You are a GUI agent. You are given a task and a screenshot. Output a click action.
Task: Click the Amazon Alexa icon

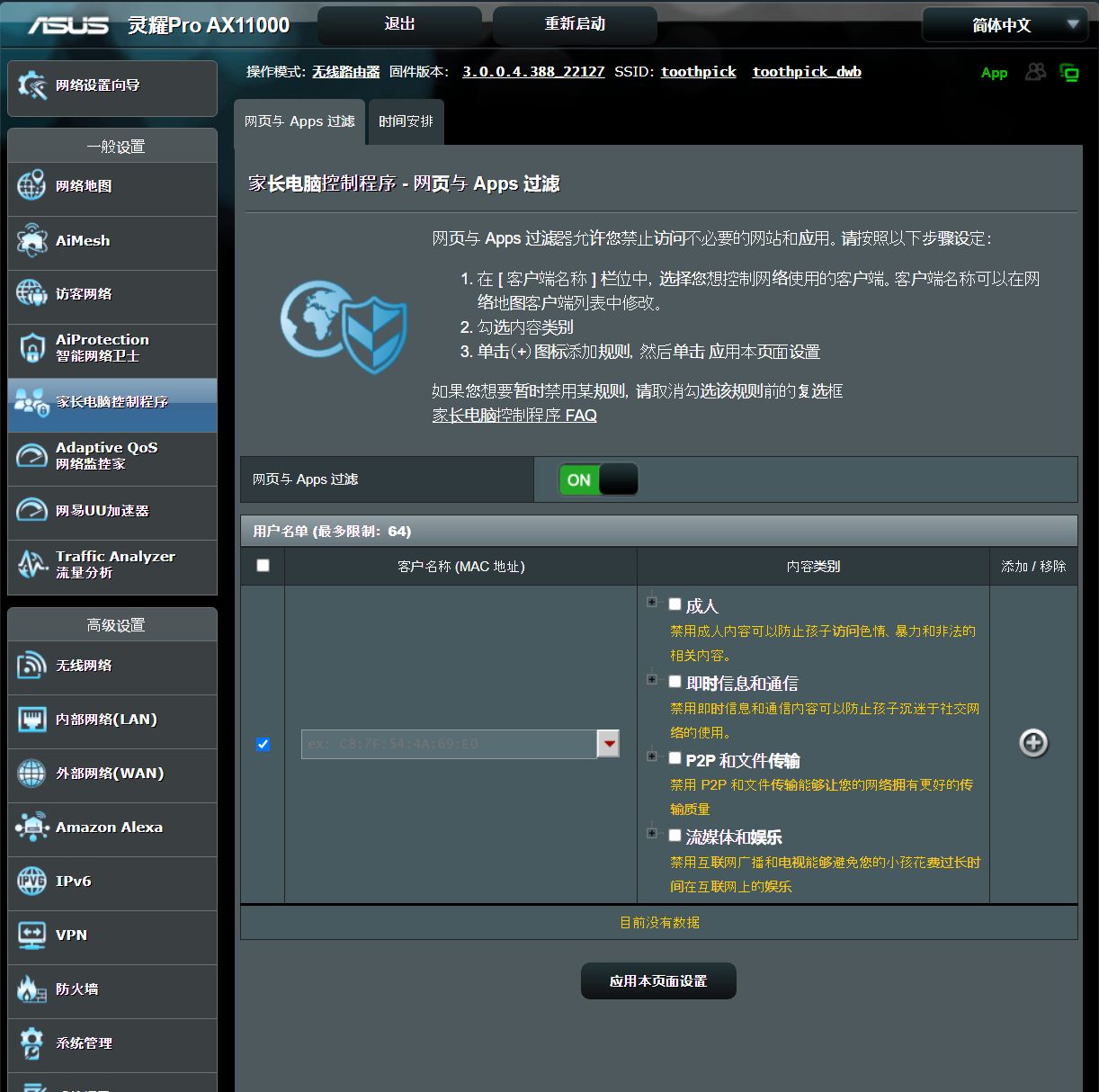click(x=31, y=828)
